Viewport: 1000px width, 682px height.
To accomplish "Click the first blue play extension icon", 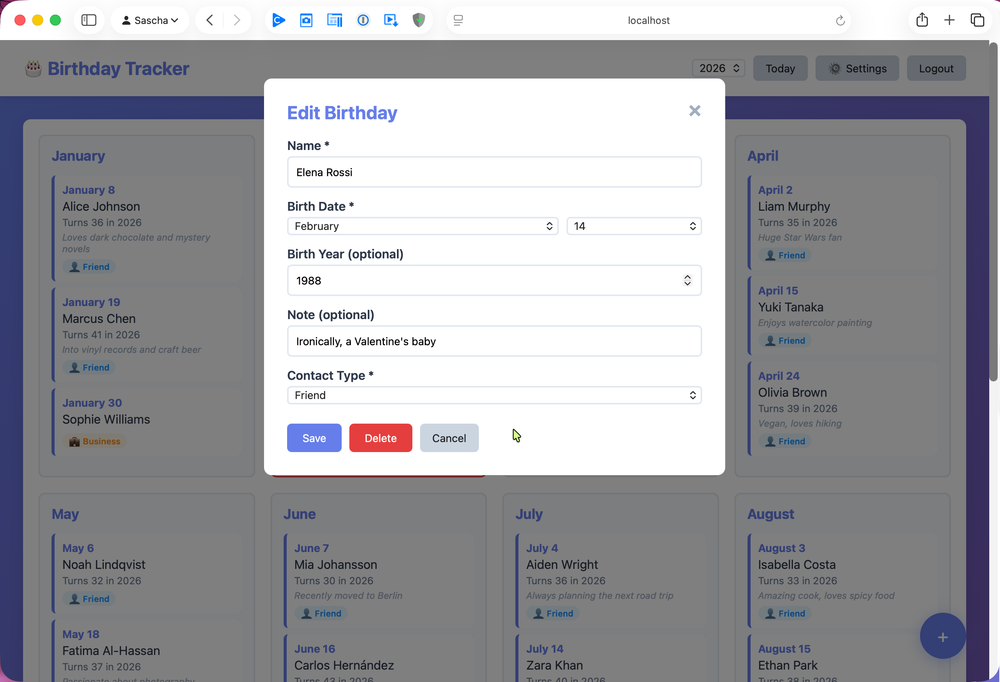I will [278, 20].
